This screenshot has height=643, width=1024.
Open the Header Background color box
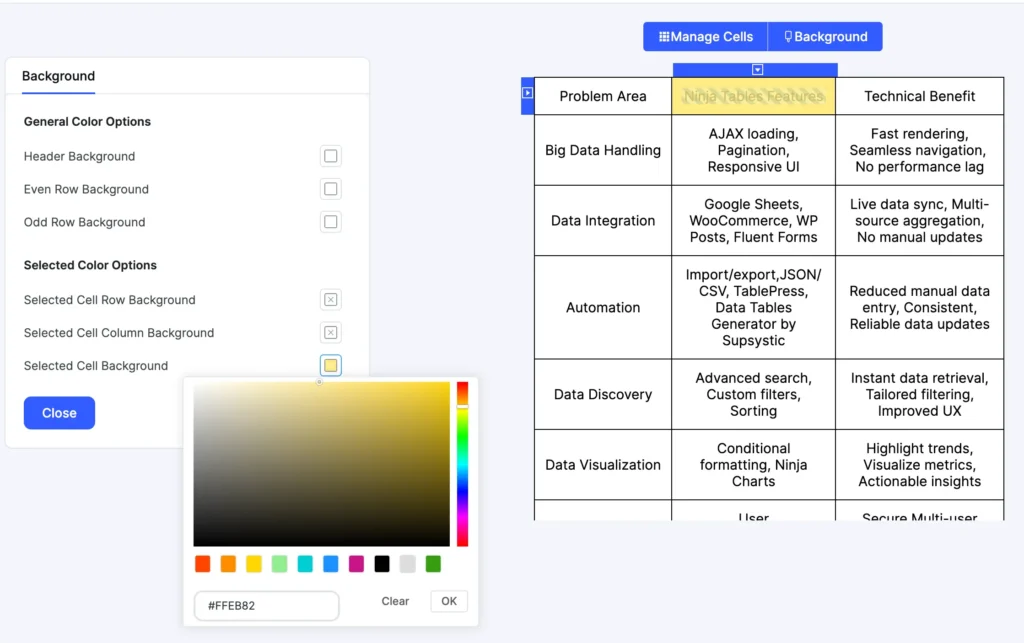point(330,156)
